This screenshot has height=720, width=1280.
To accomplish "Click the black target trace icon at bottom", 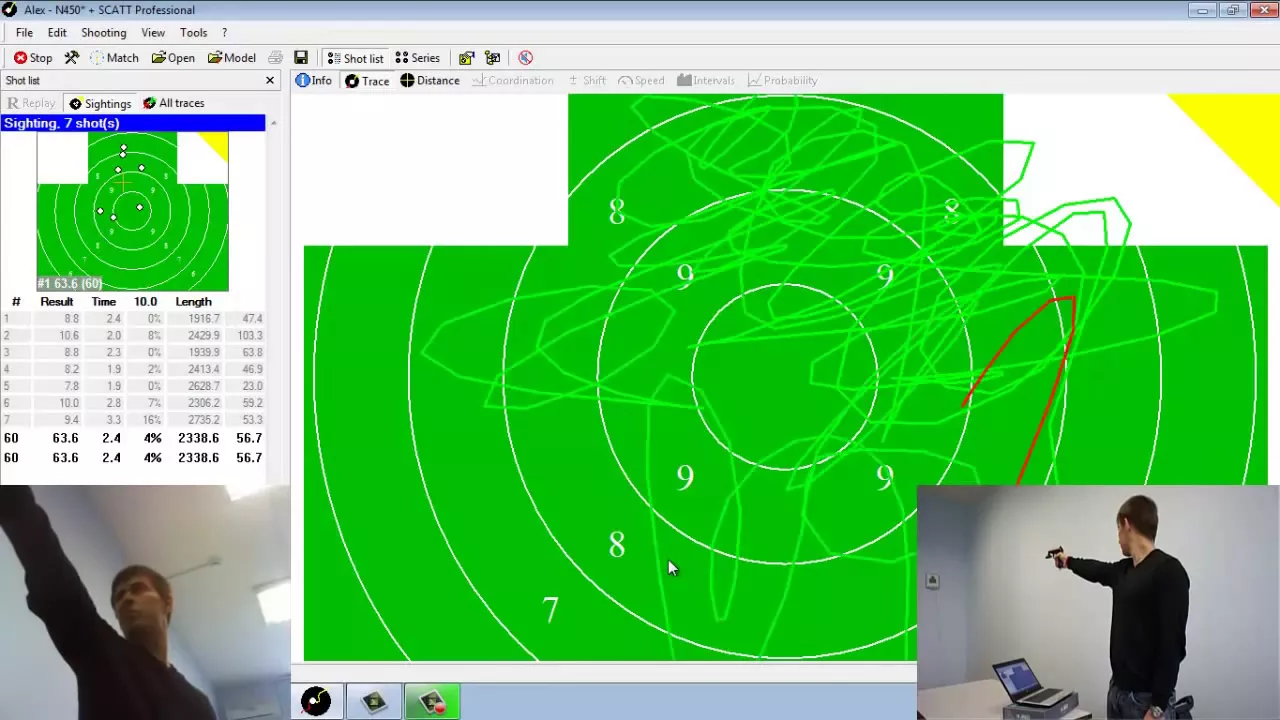I will click(x=316, y=702).
